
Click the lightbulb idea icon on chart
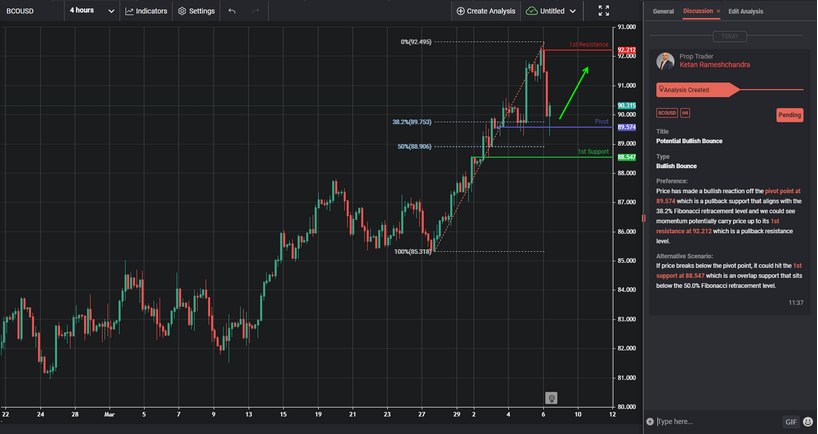(551, 398)
